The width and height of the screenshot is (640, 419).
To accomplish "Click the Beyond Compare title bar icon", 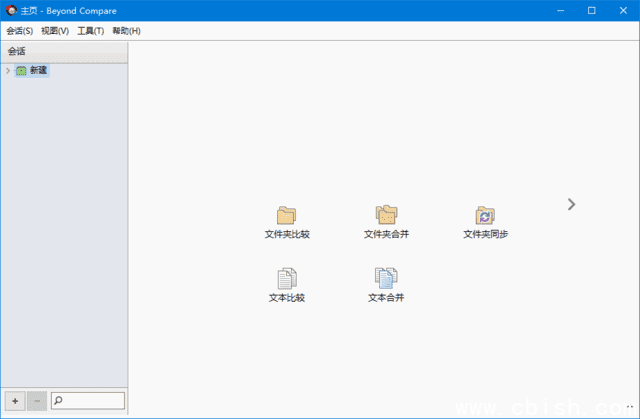I will 10,10.
